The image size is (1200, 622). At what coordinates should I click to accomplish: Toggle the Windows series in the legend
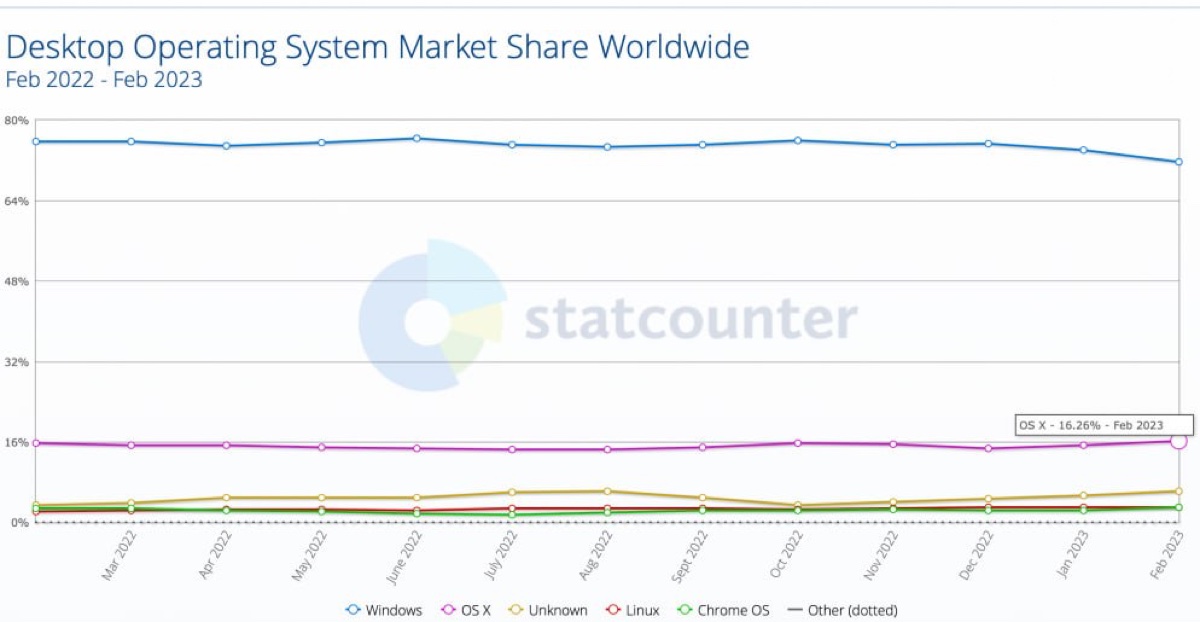click(x=384, y=610)
